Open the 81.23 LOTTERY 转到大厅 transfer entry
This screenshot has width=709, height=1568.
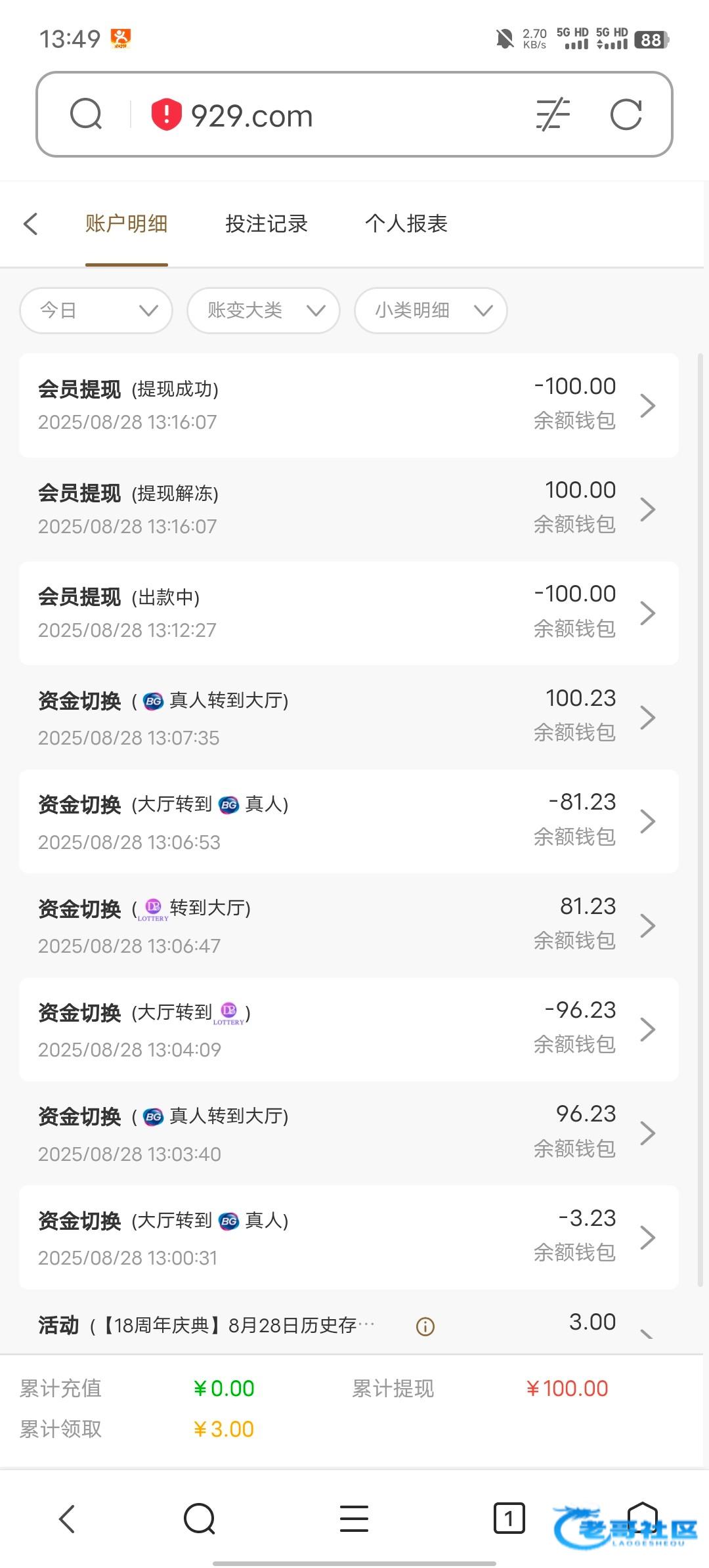(349, 925)
